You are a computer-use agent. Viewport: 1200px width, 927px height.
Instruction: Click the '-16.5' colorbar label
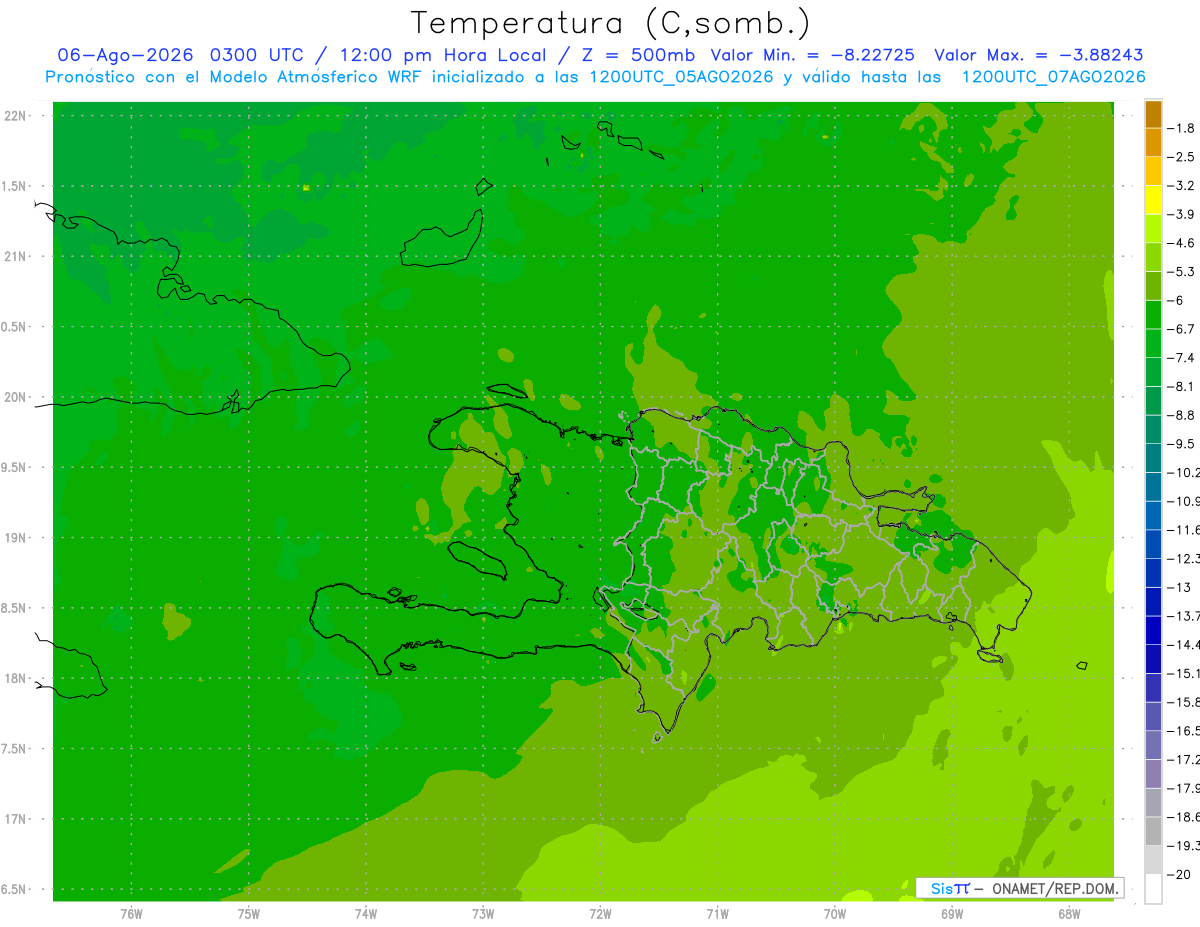coord(1186,731)
